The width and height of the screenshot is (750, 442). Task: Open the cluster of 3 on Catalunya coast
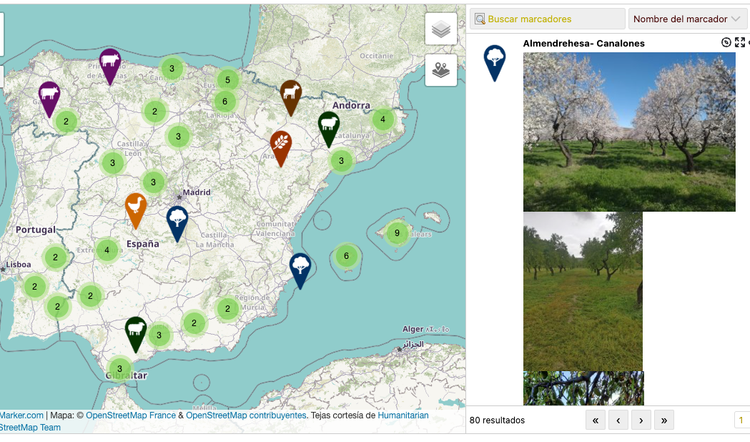[341, 161]
